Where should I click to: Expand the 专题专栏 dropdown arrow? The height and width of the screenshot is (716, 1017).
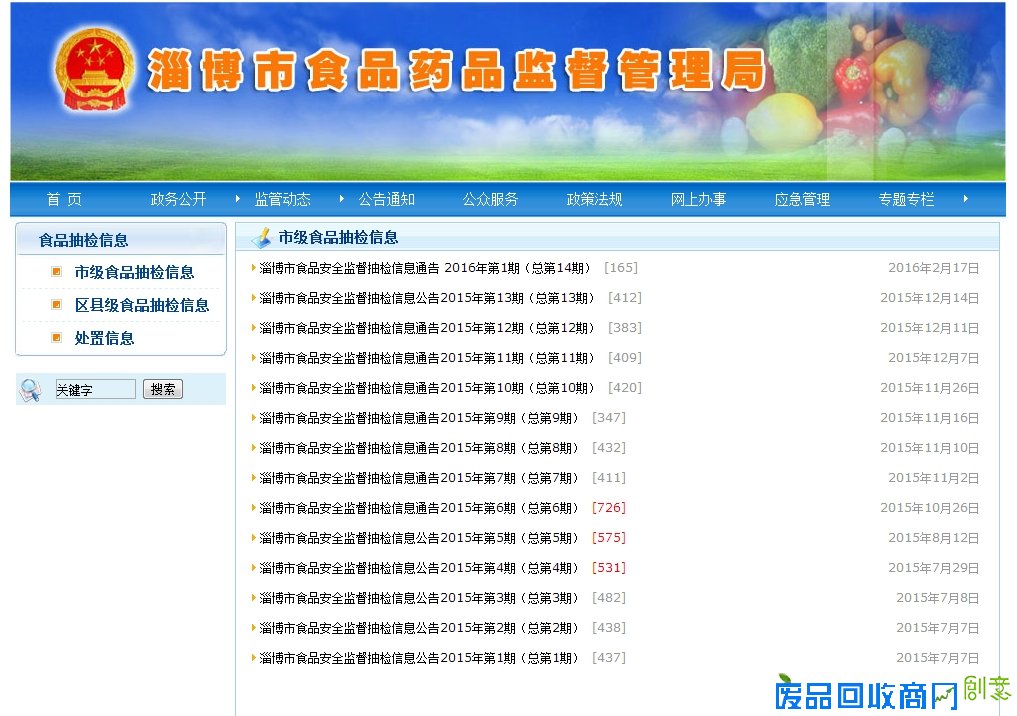[966, 199]
